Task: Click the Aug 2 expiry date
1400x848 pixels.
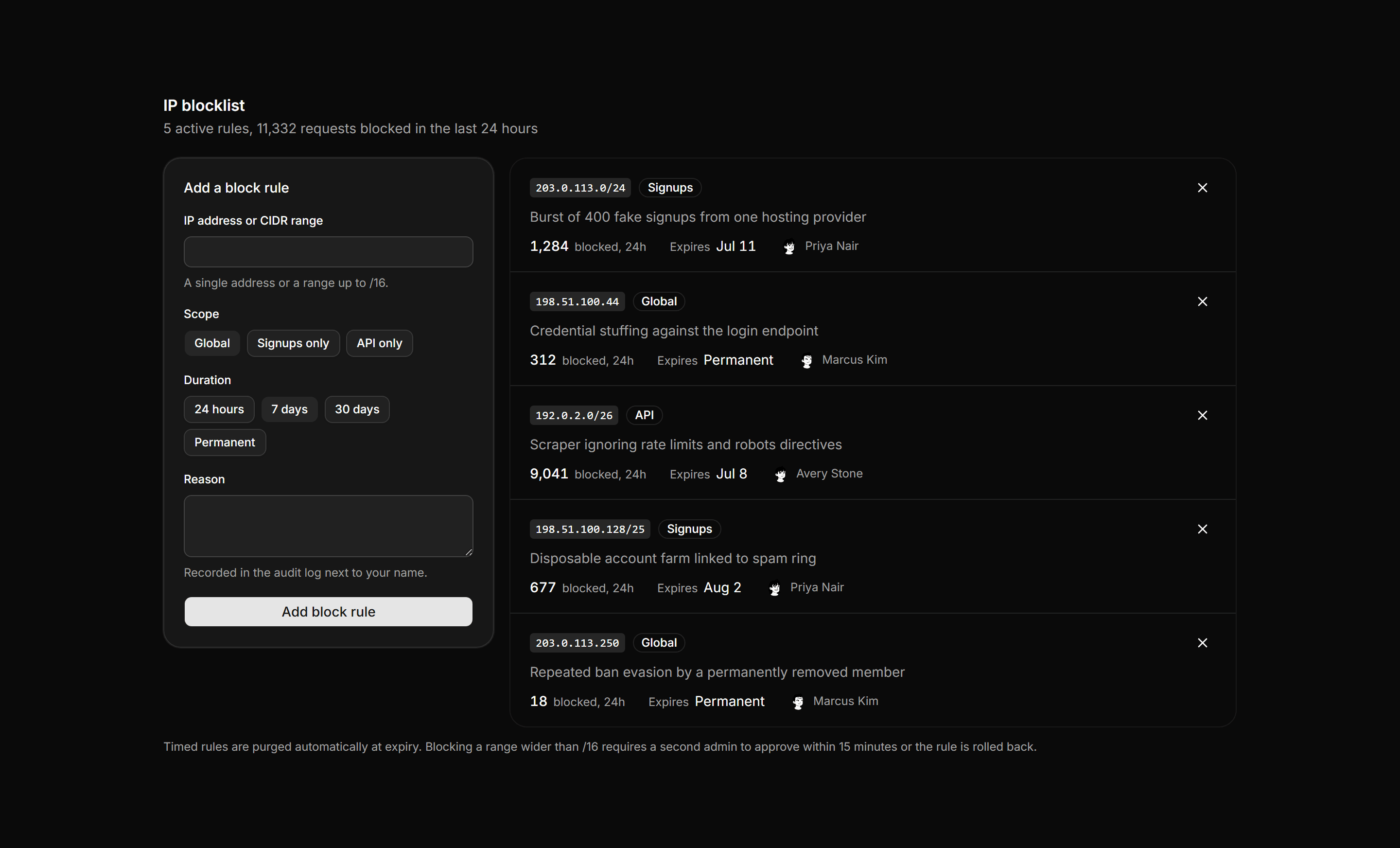Action: click(x=722, y=587)
